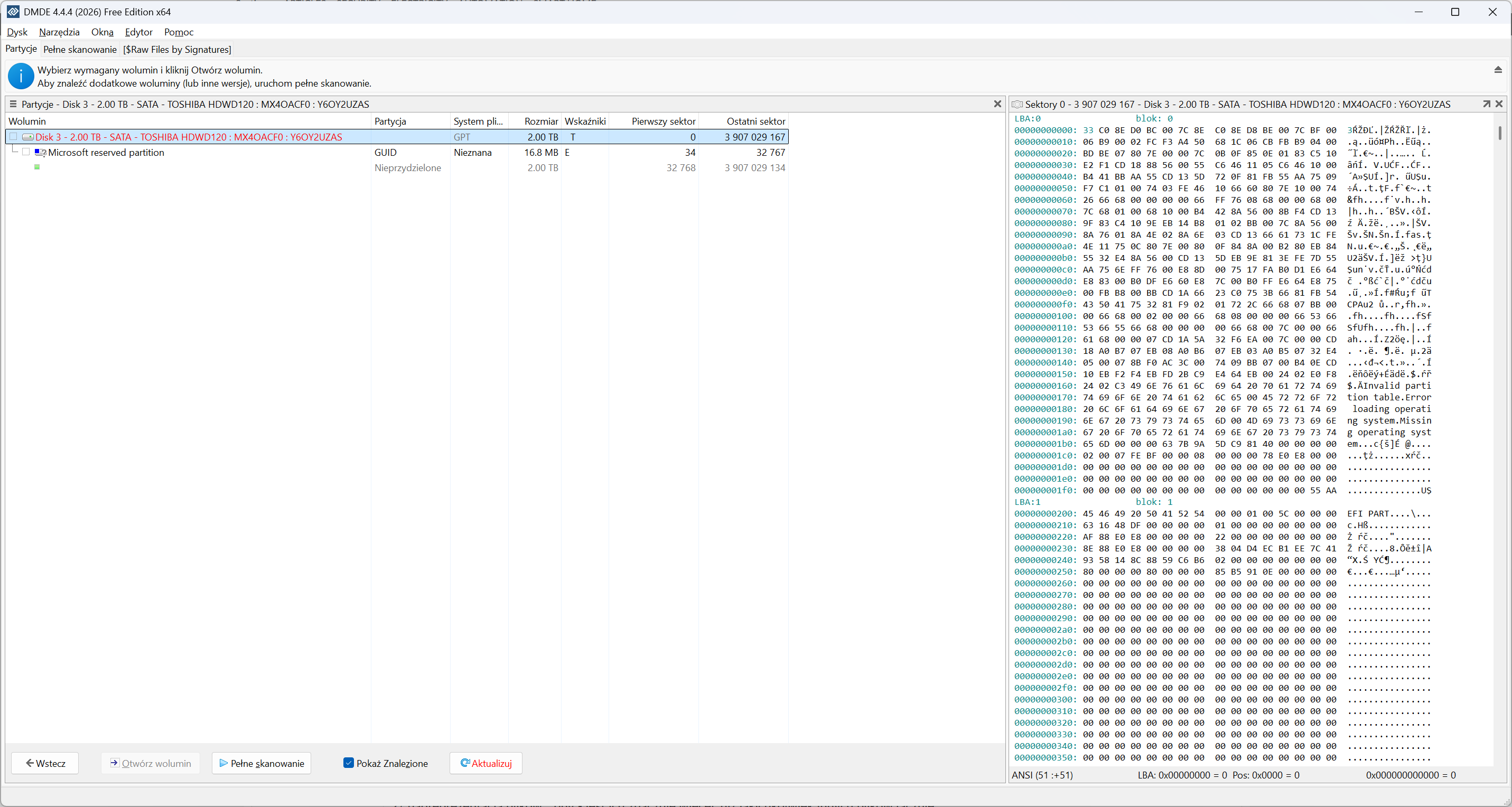Screen dimensions: 1512x807
Task: Close the Partycje panel
Action: (x=997, y=104)
